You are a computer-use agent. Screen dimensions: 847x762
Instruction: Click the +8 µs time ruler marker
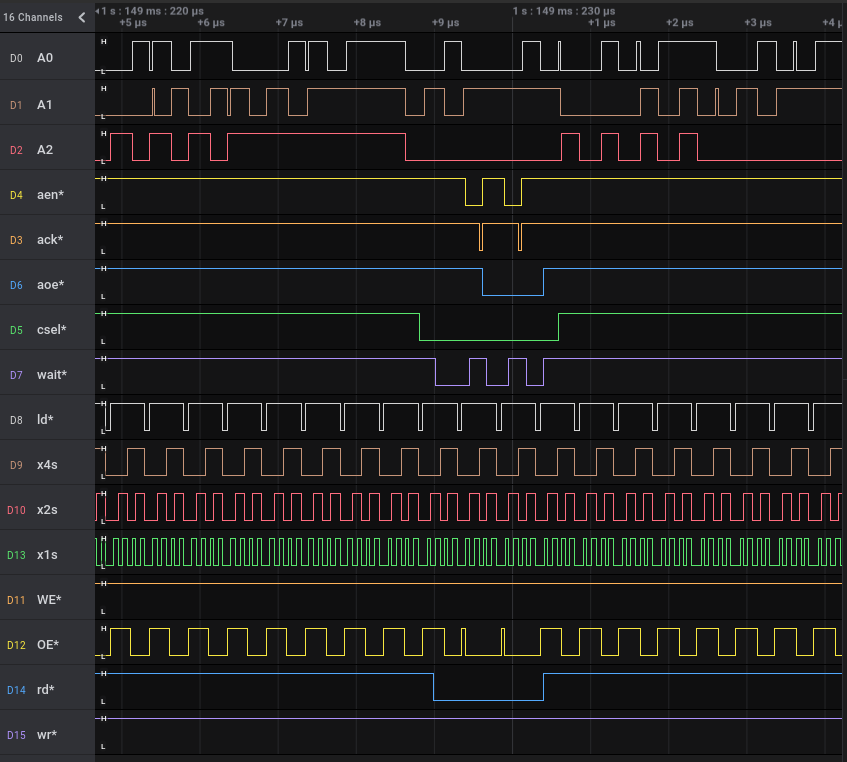tap(367, 23)
